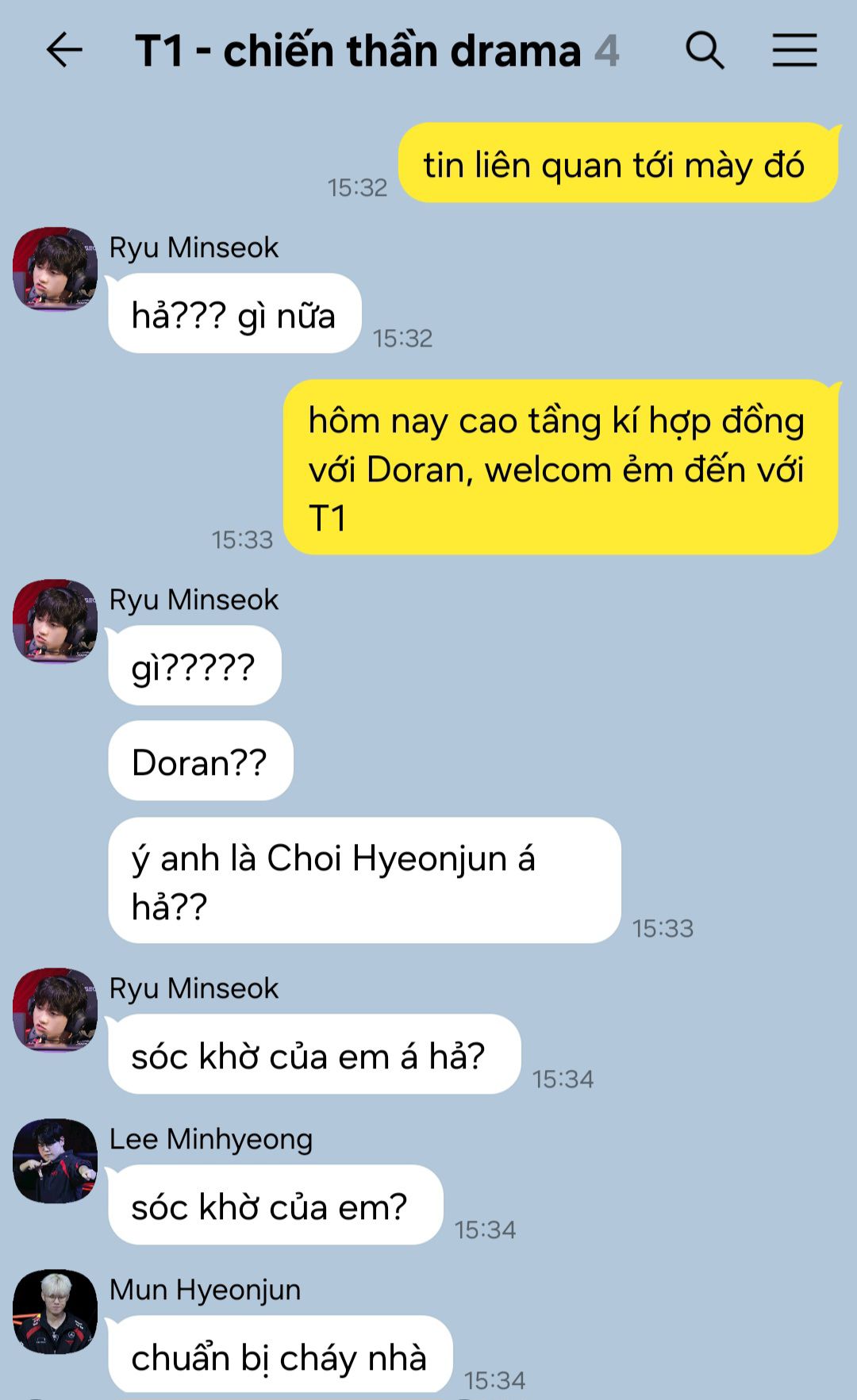This screenshot has height=1400, width=857.
Task: Tap the yellow 'hôm nay cao tầng kí hợp đồng' message
Action: 561,467
